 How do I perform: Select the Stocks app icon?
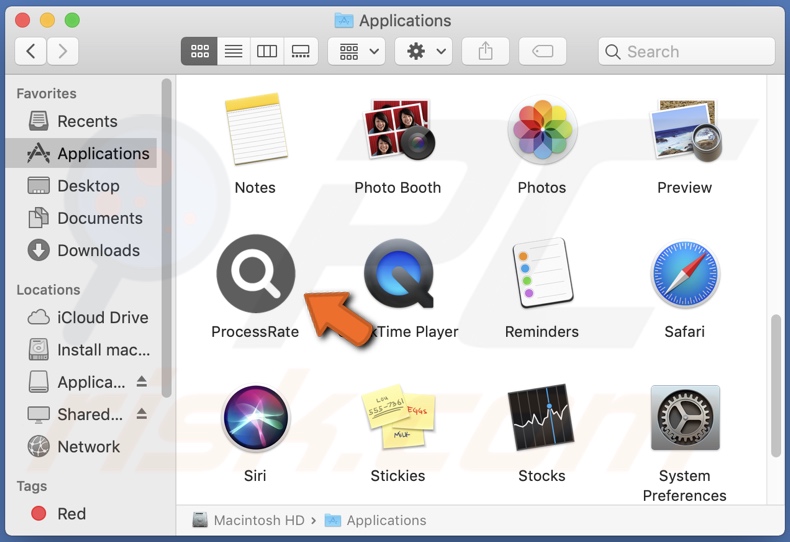542,417
